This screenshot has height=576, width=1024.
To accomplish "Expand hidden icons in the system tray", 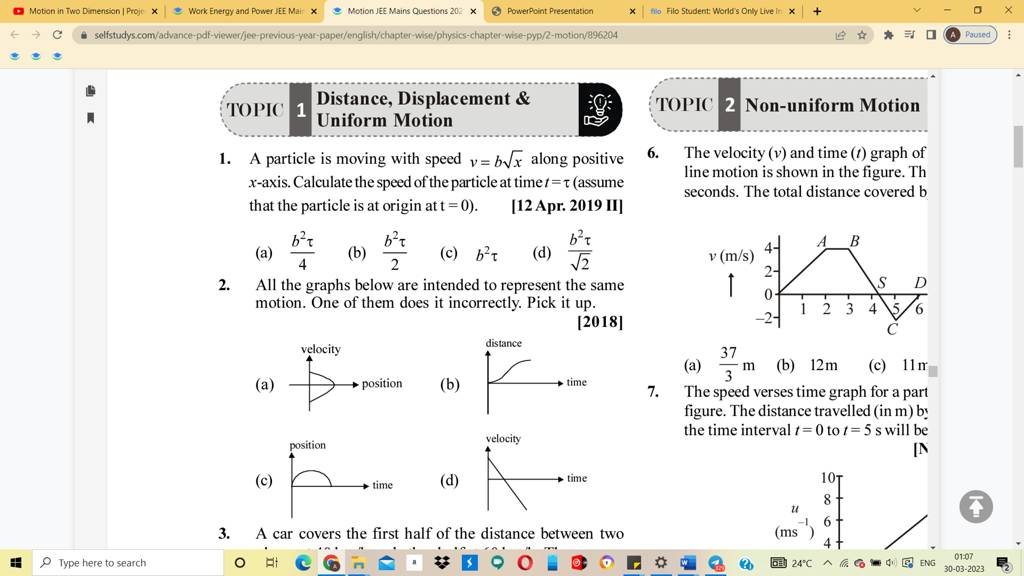I will pyautogui.click(x=826, y=562).
